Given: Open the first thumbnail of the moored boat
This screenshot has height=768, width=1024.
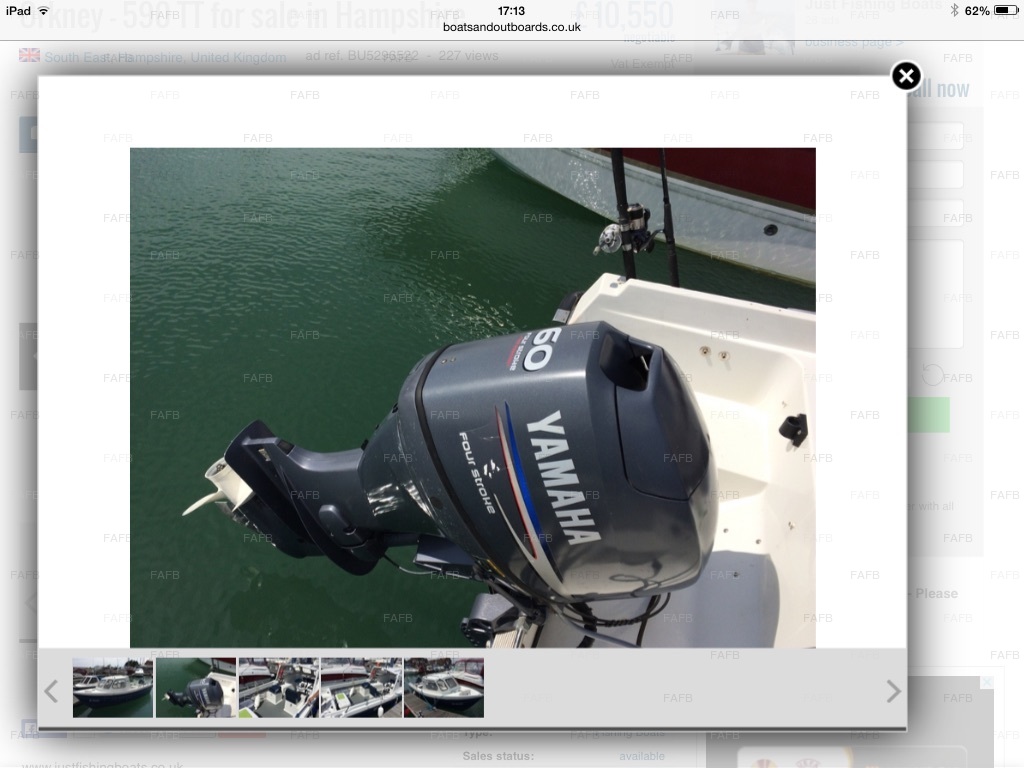Looking at the screenshot, I should coord(113,688).
